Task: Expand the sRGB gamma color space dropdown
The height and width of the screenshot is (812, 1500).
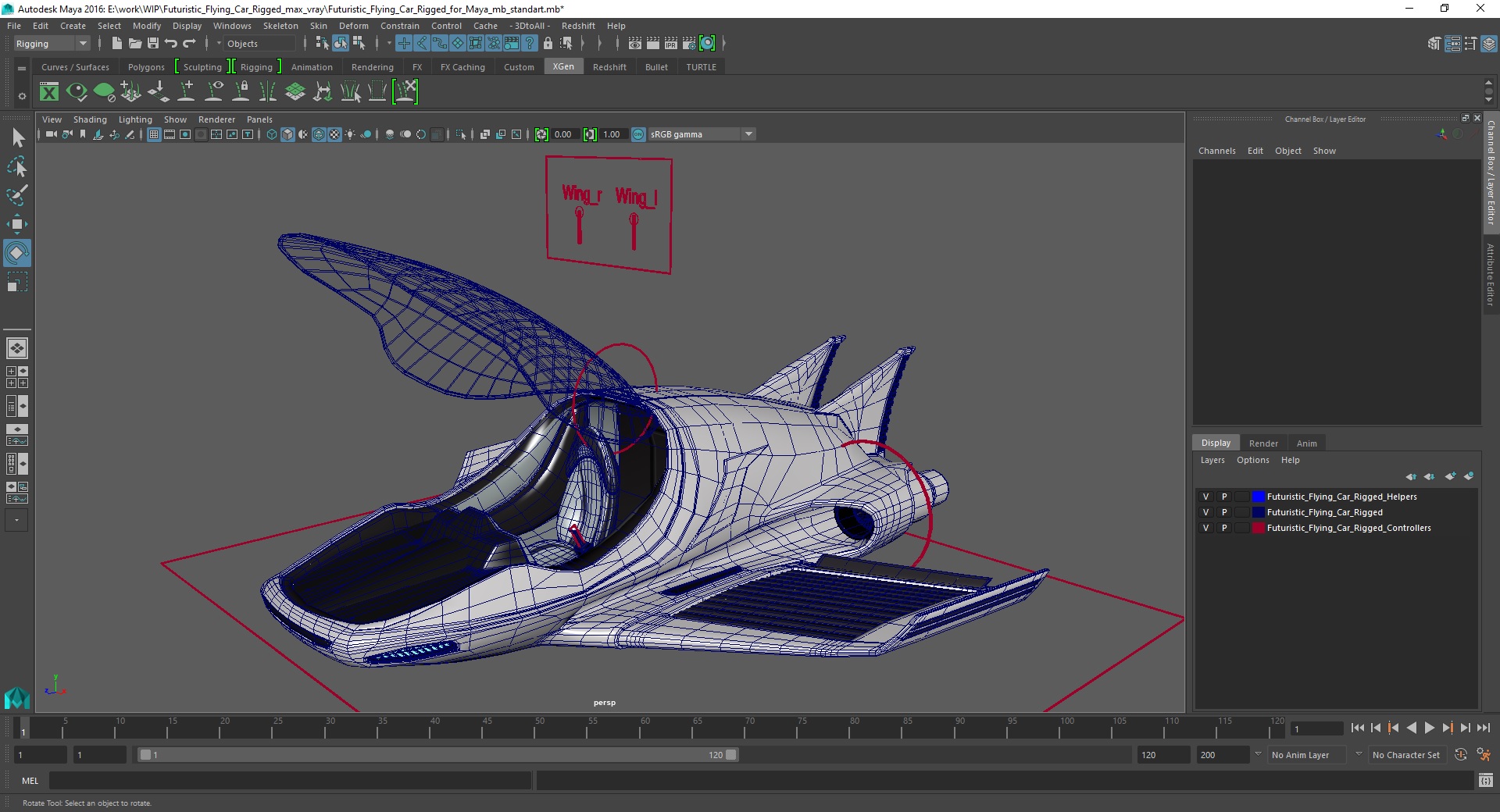Action: click(748, 134)
